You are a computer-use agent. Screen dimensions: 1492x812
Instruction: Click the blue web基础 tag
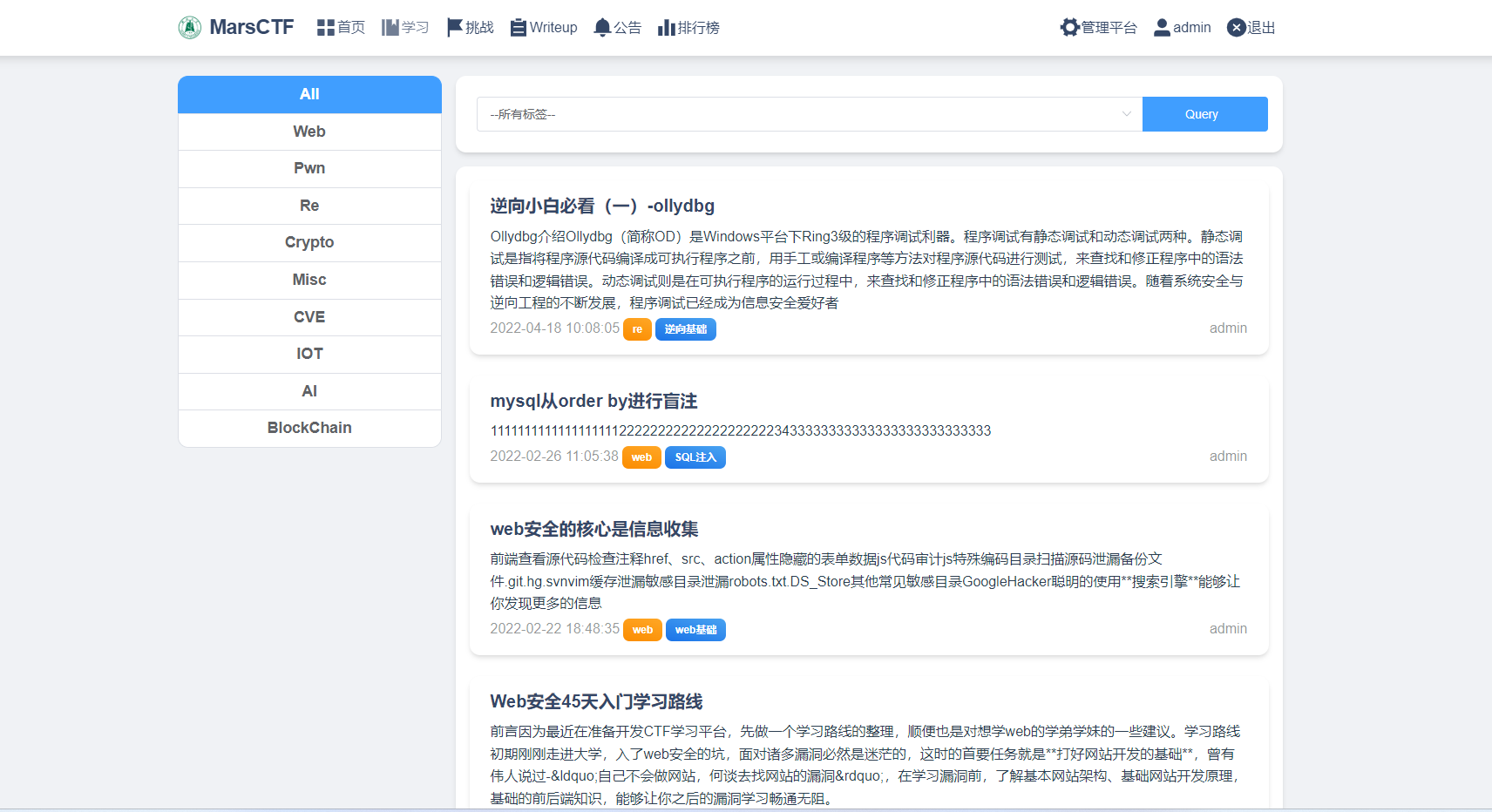point(695,630)
